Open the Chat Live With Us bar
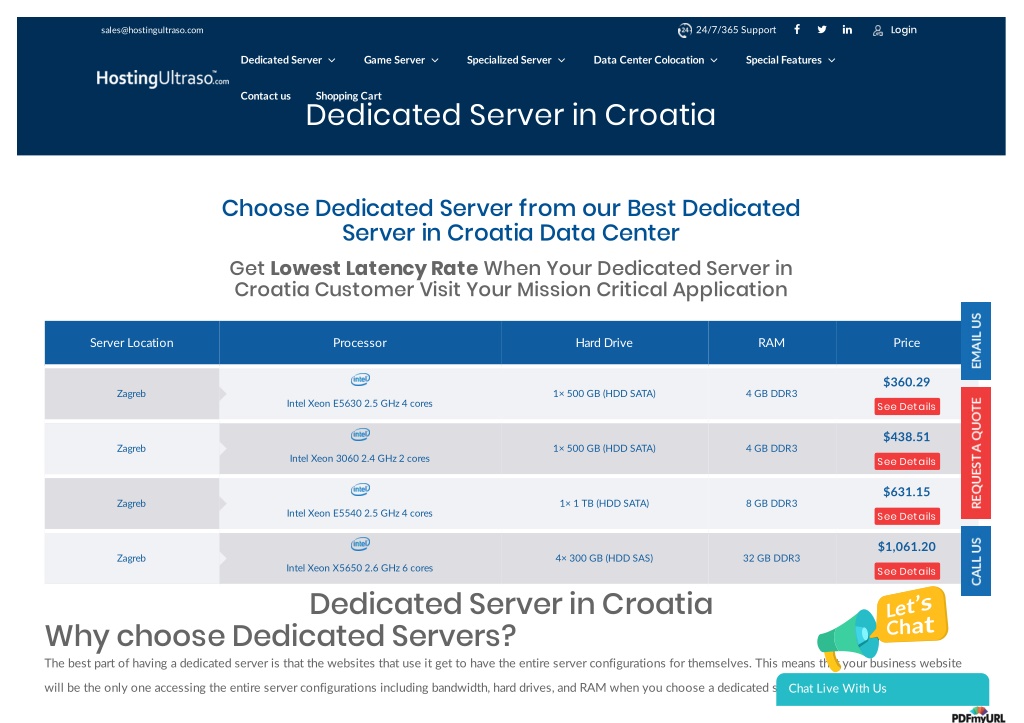This screenshot has height=723, width=1024. pos(882,689)
